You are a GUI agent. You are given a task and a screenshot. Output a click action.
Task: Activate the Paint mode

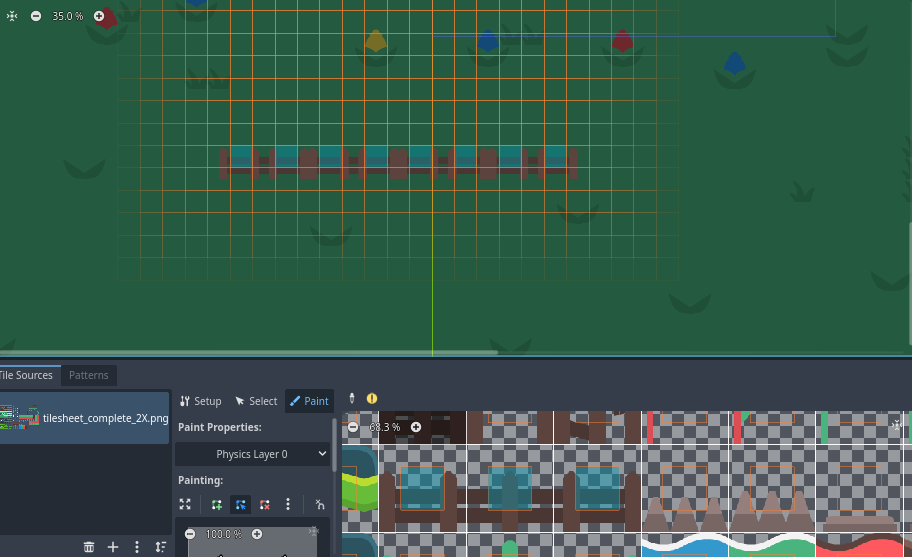click(x=309, y=401)
